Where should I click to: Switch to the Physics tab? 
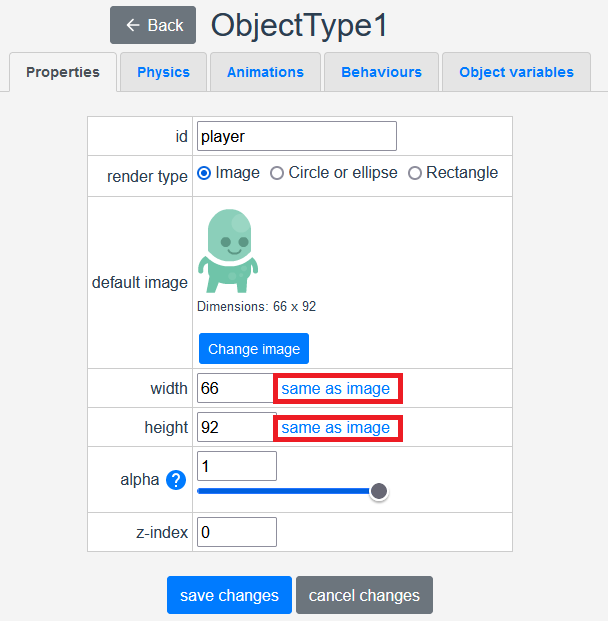click(163, 72)
